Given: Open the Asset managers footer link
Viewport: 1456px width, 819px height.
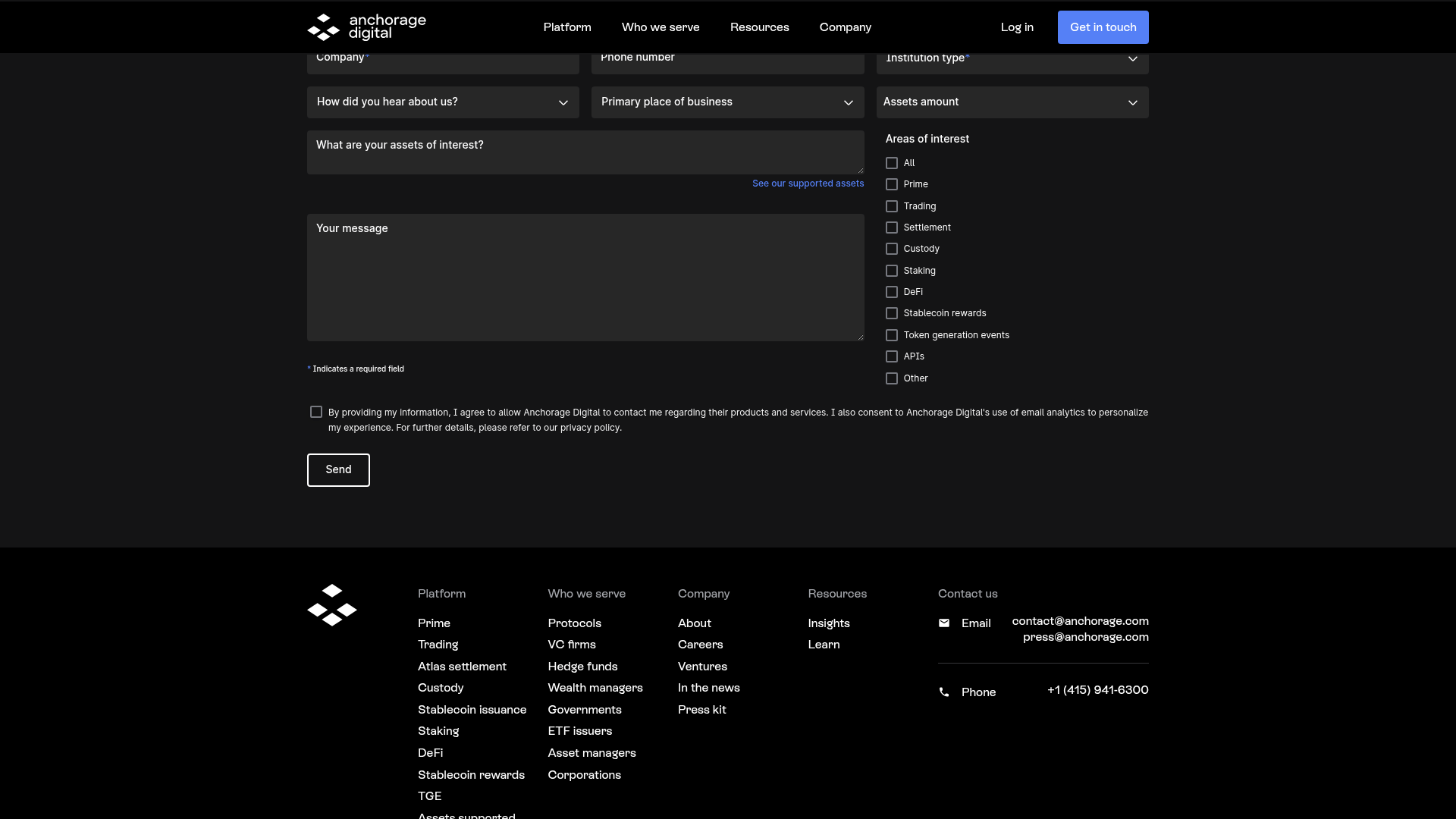Looking at the screenshot, I should click(x=591, y=753).
